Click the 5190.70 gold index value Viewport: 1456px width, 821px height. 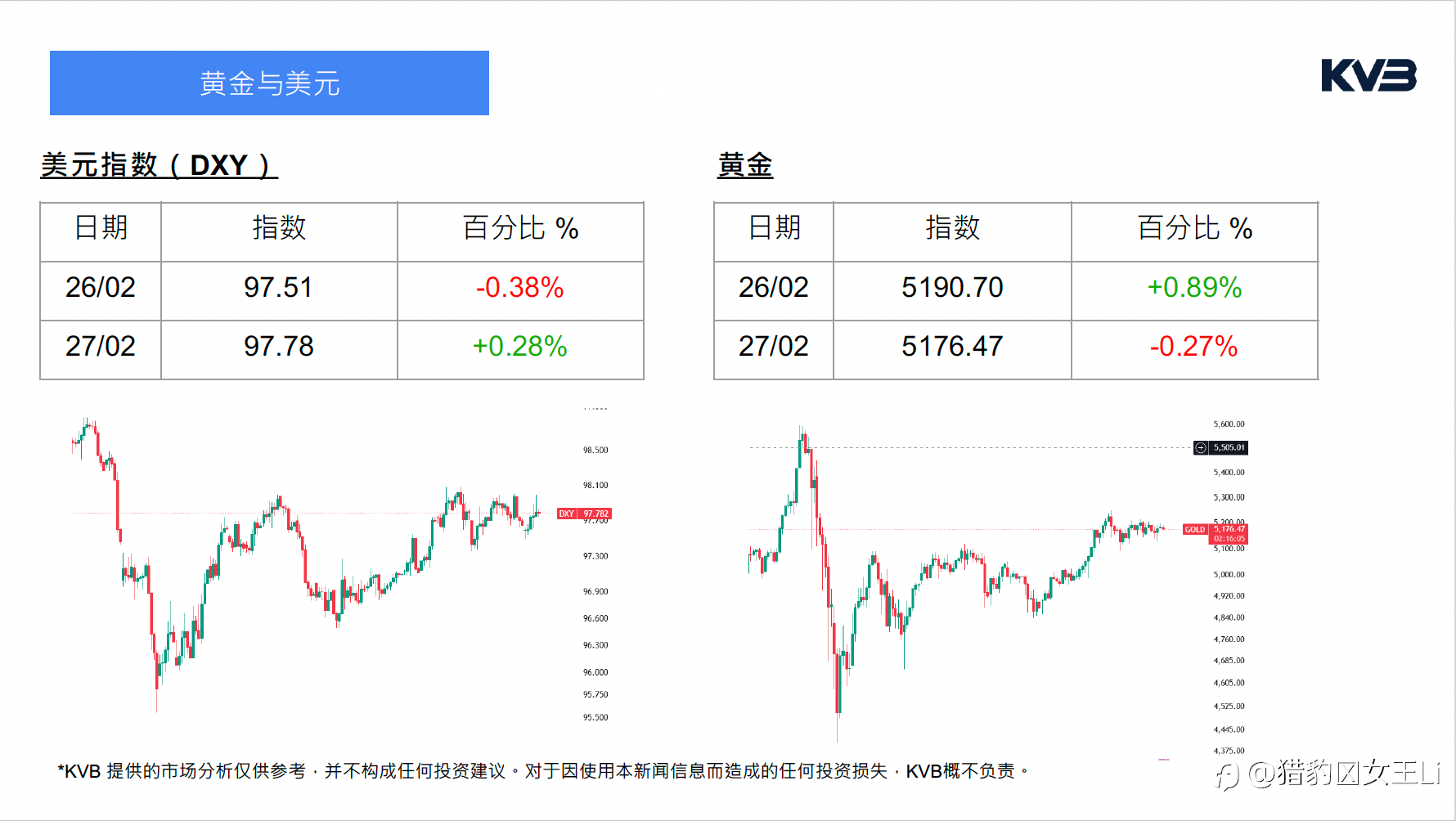pyautogui.click(x=952, y=288)
